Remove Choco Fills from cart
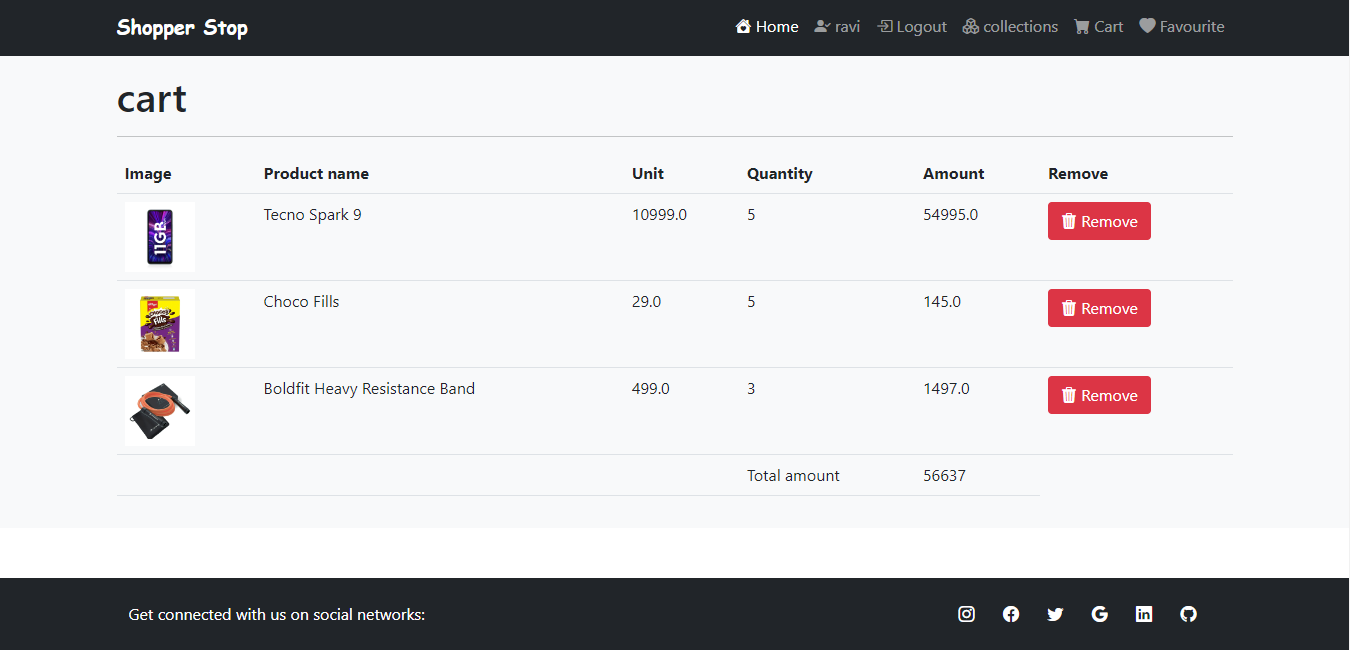 pyautogui.click(x=1099, y=308)
